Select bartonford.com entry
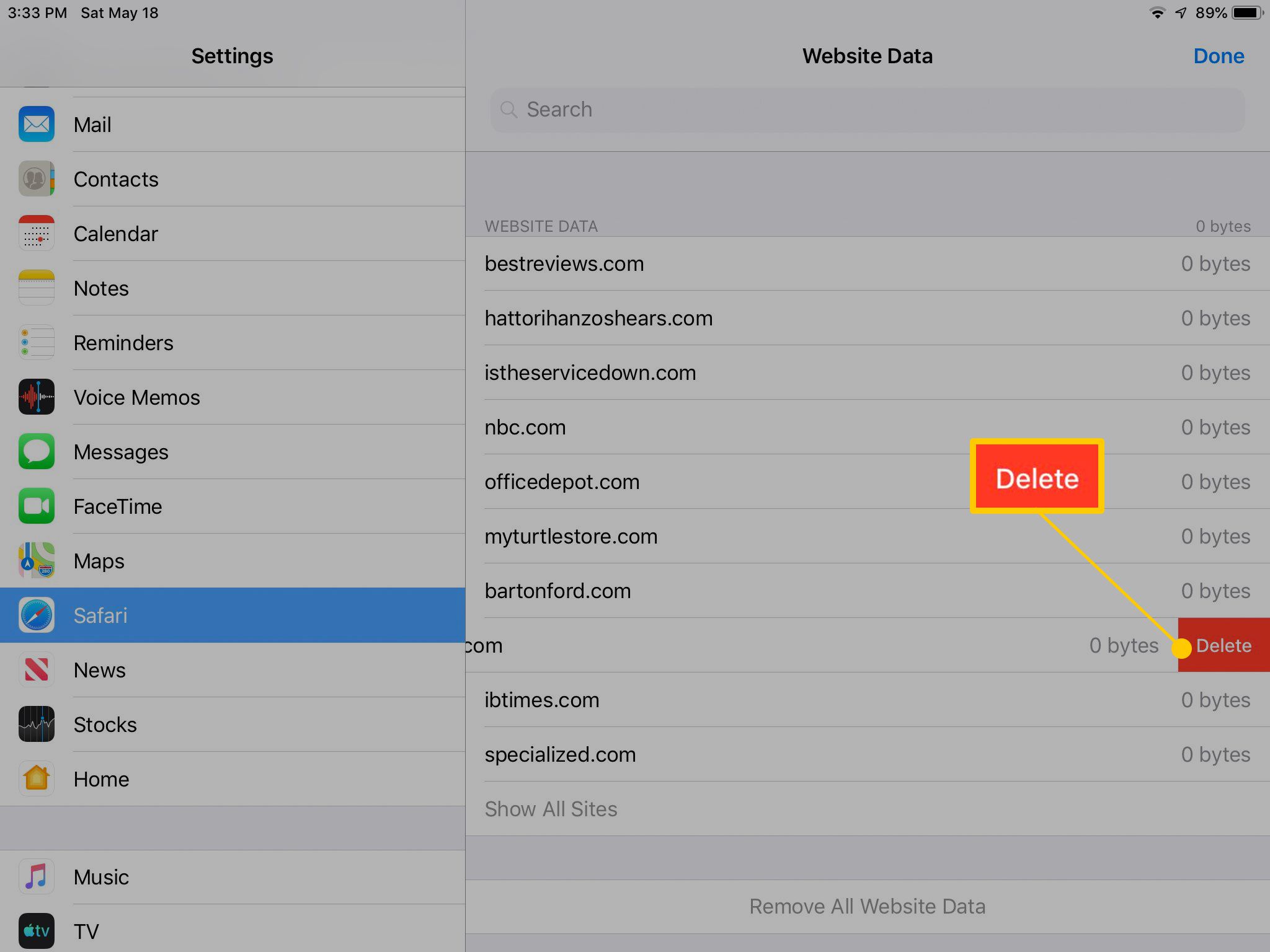1270x952 pixels. coord(868,591)
